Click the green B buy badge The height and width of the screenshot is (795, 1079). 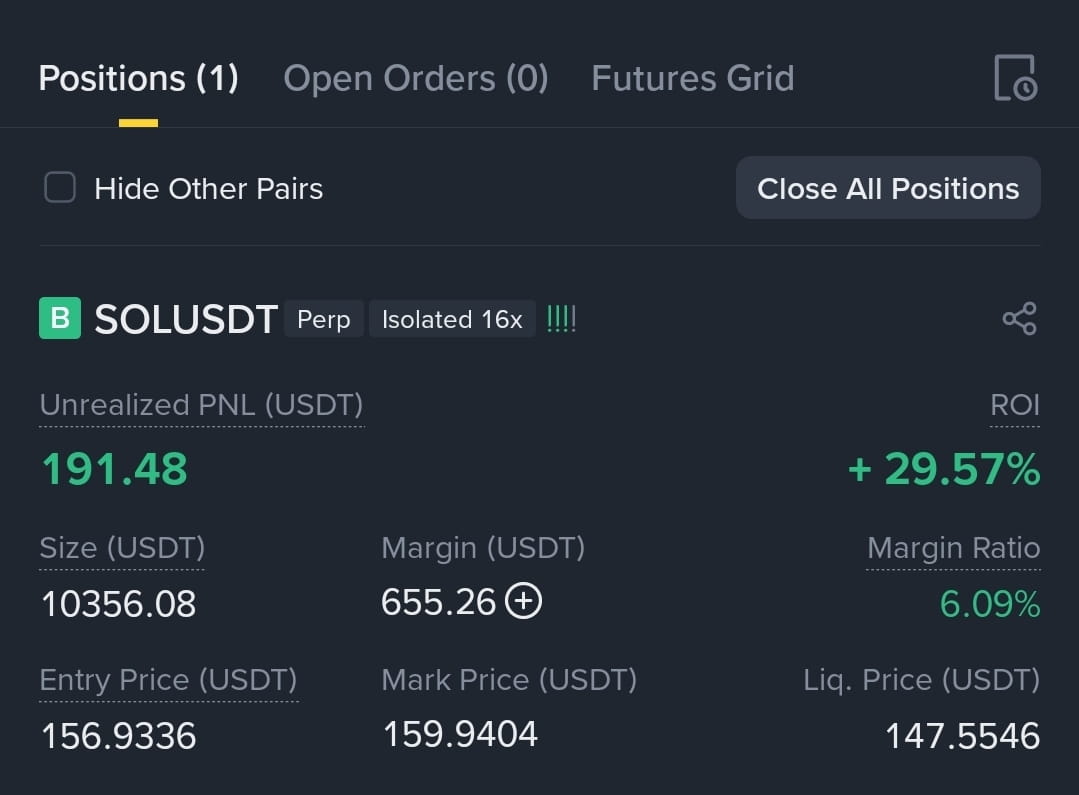(60, 318)
